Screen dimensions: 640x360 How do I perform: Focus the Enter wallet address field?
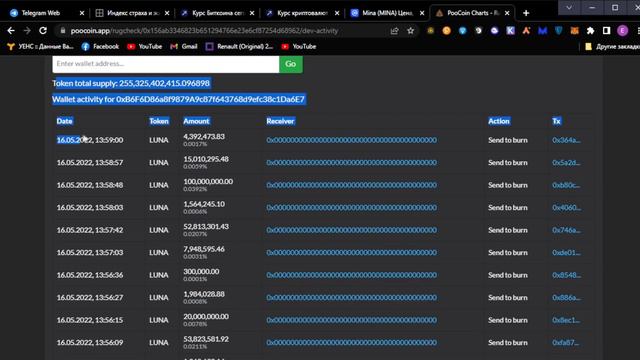click(x=166, y=64)
